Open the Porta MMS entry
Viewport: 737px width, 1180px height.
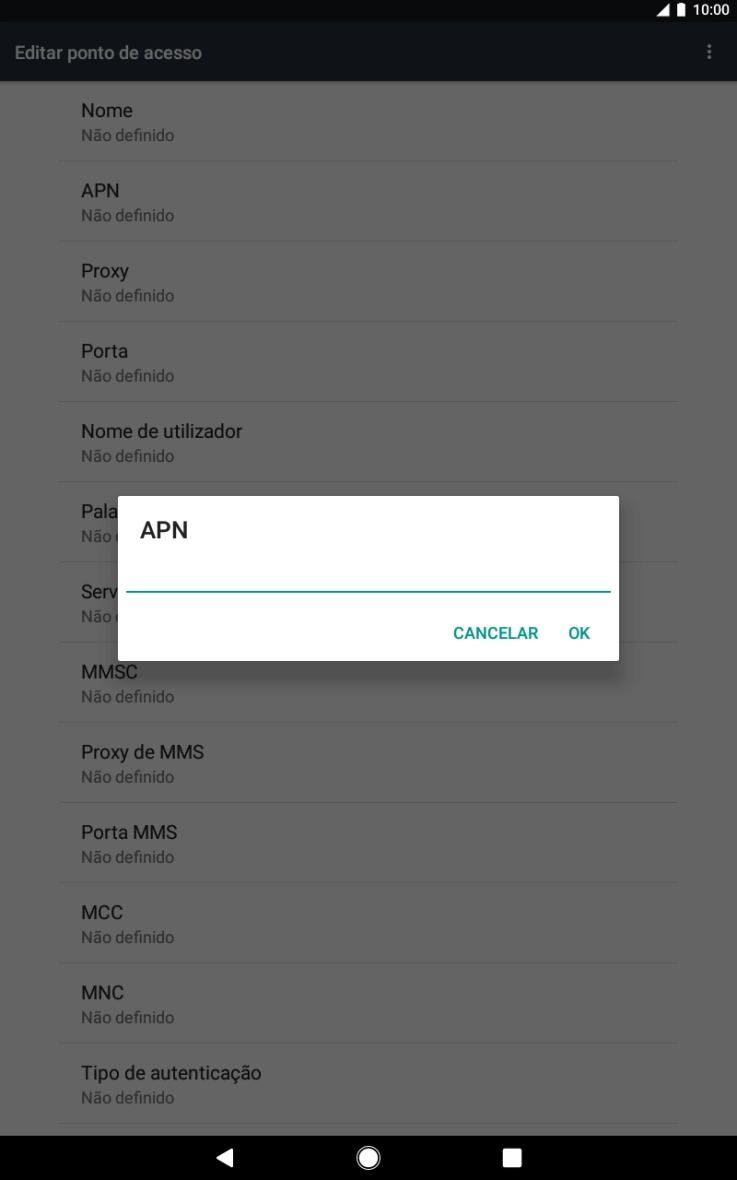pos(368,844)
